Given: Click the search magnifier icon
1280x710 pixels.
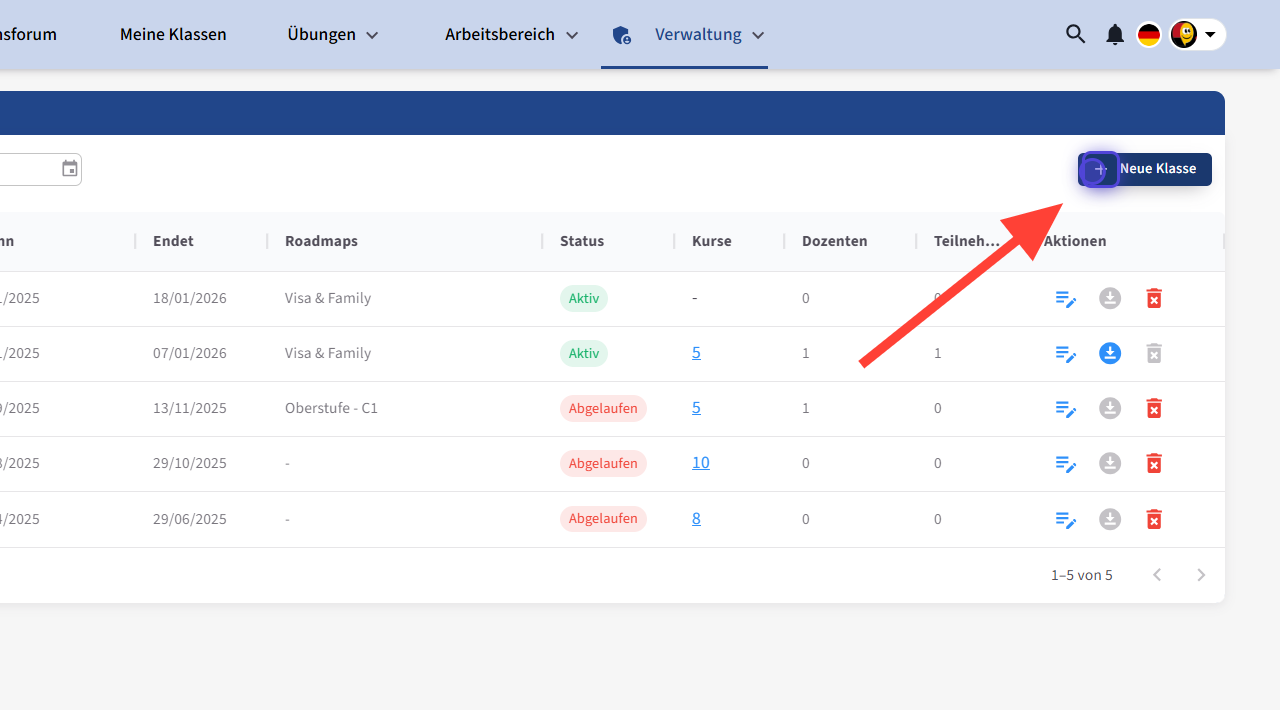Looking at the screenshot, I should point(1075,34).
